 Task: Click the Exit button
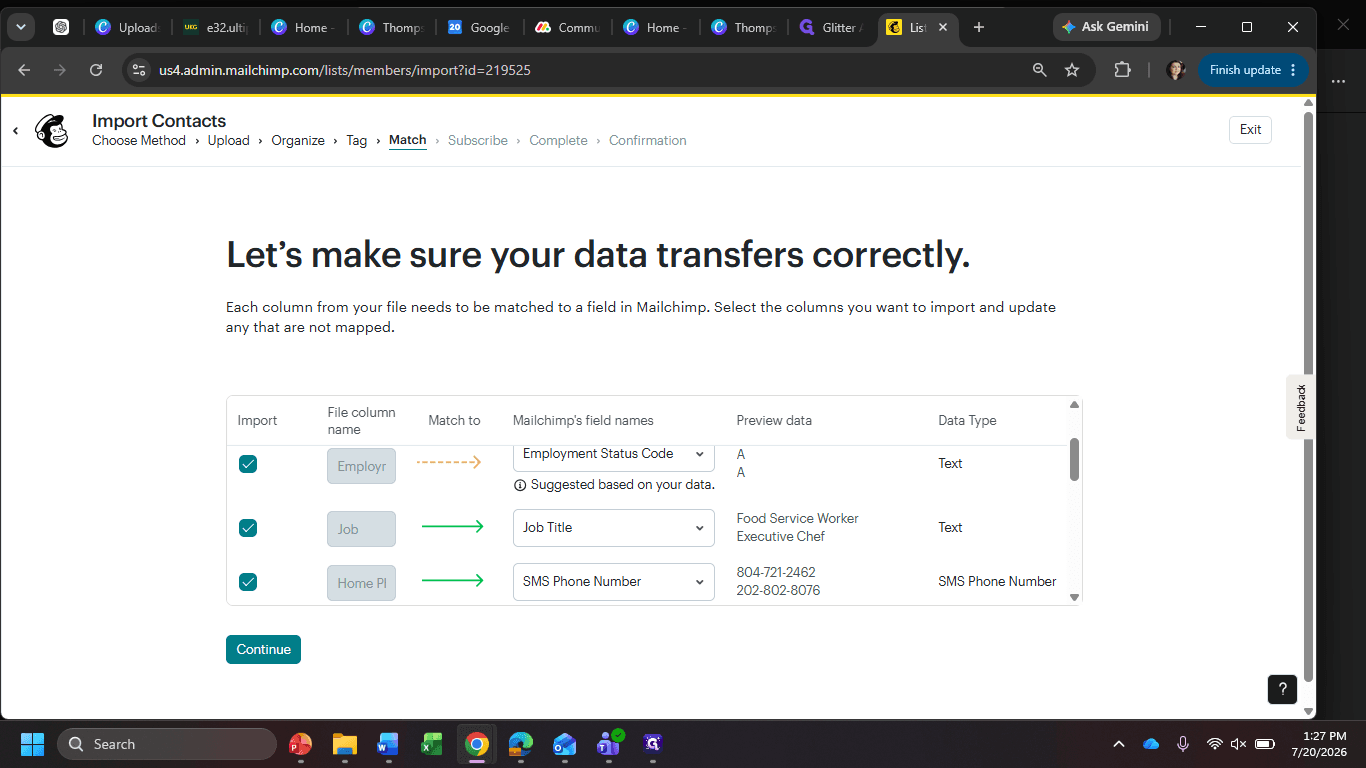coord(1250,129)
